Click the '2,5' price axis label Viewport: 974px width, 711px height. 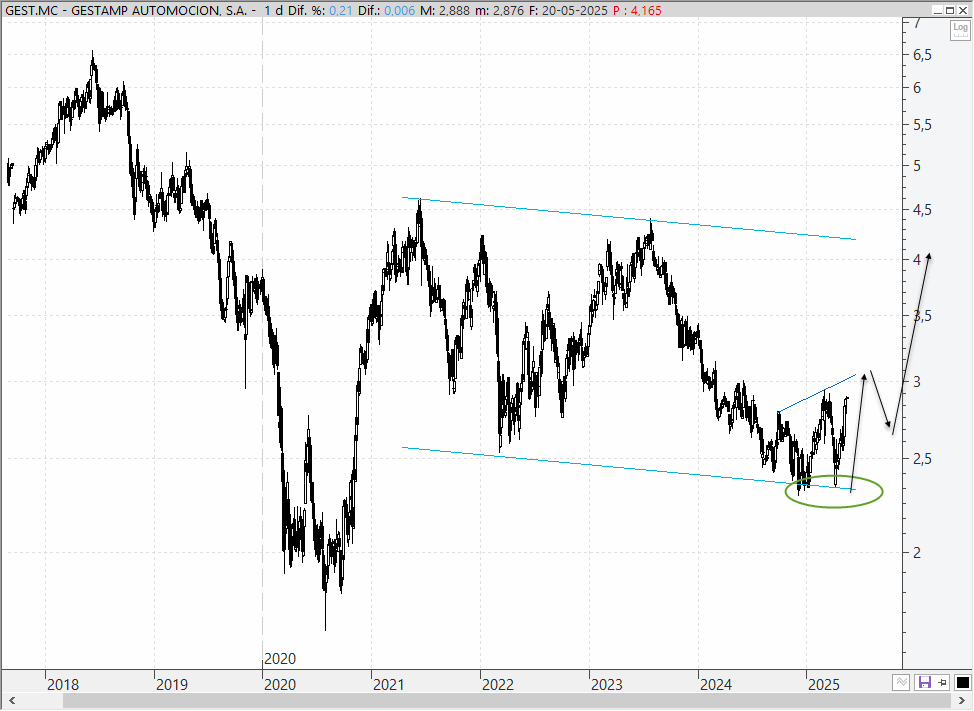pos(922,459)
